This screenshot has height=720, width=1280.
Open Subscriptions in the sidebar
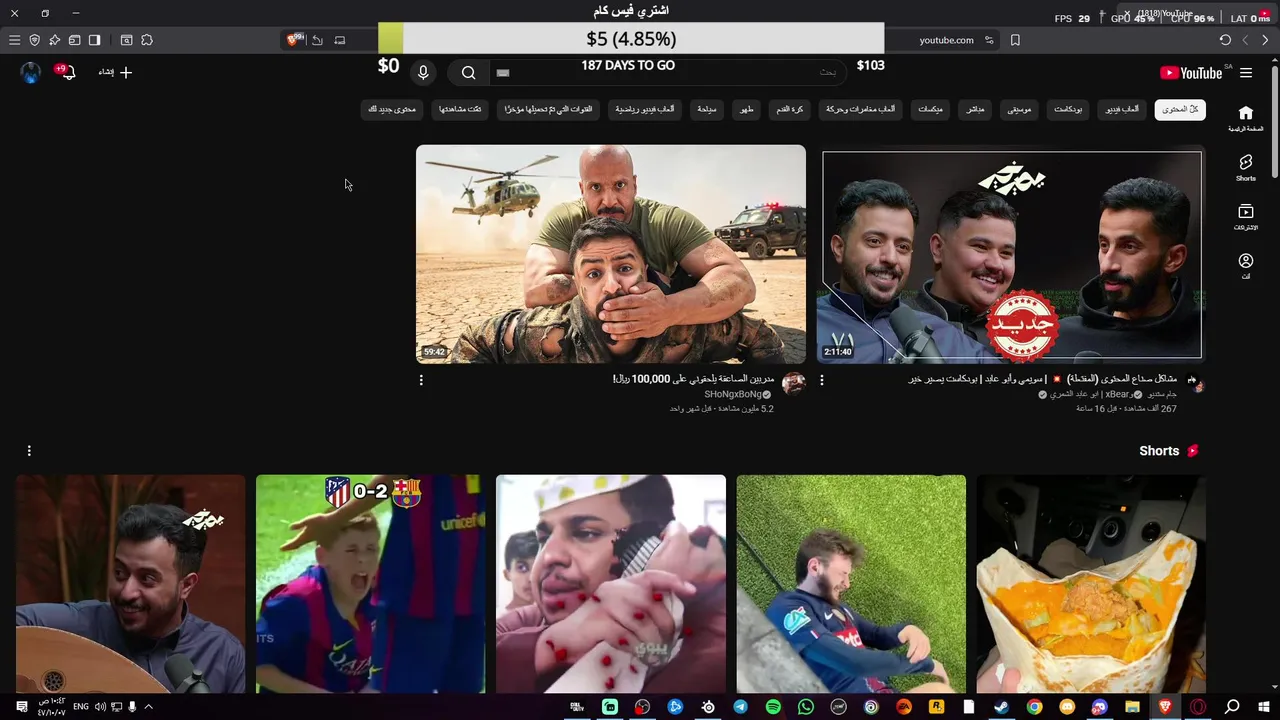pyautogui.click(x=1245, y=217)
